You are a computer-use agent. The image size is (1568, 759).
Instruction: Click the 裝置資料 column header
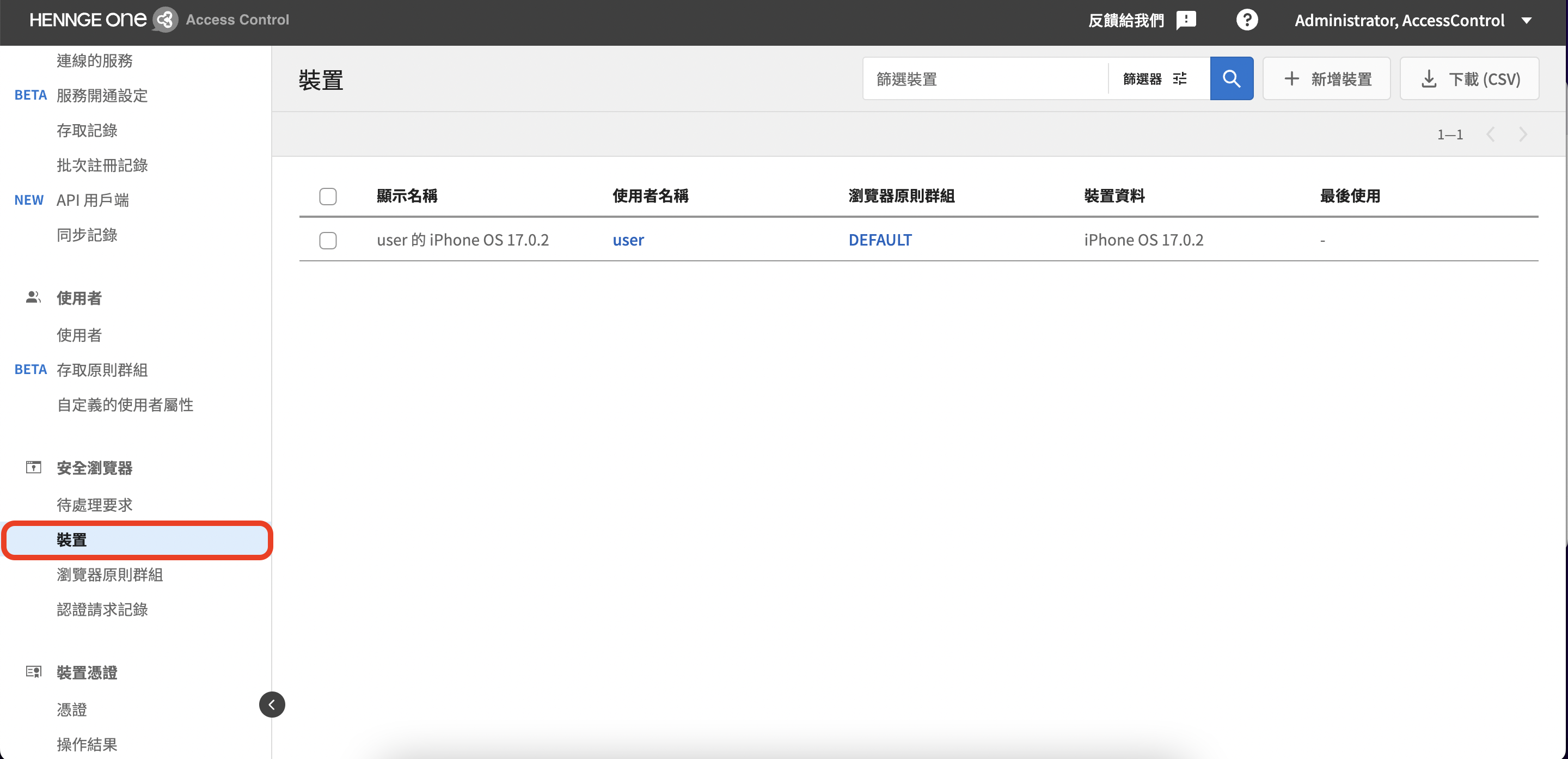click(x=1114, y=196)
